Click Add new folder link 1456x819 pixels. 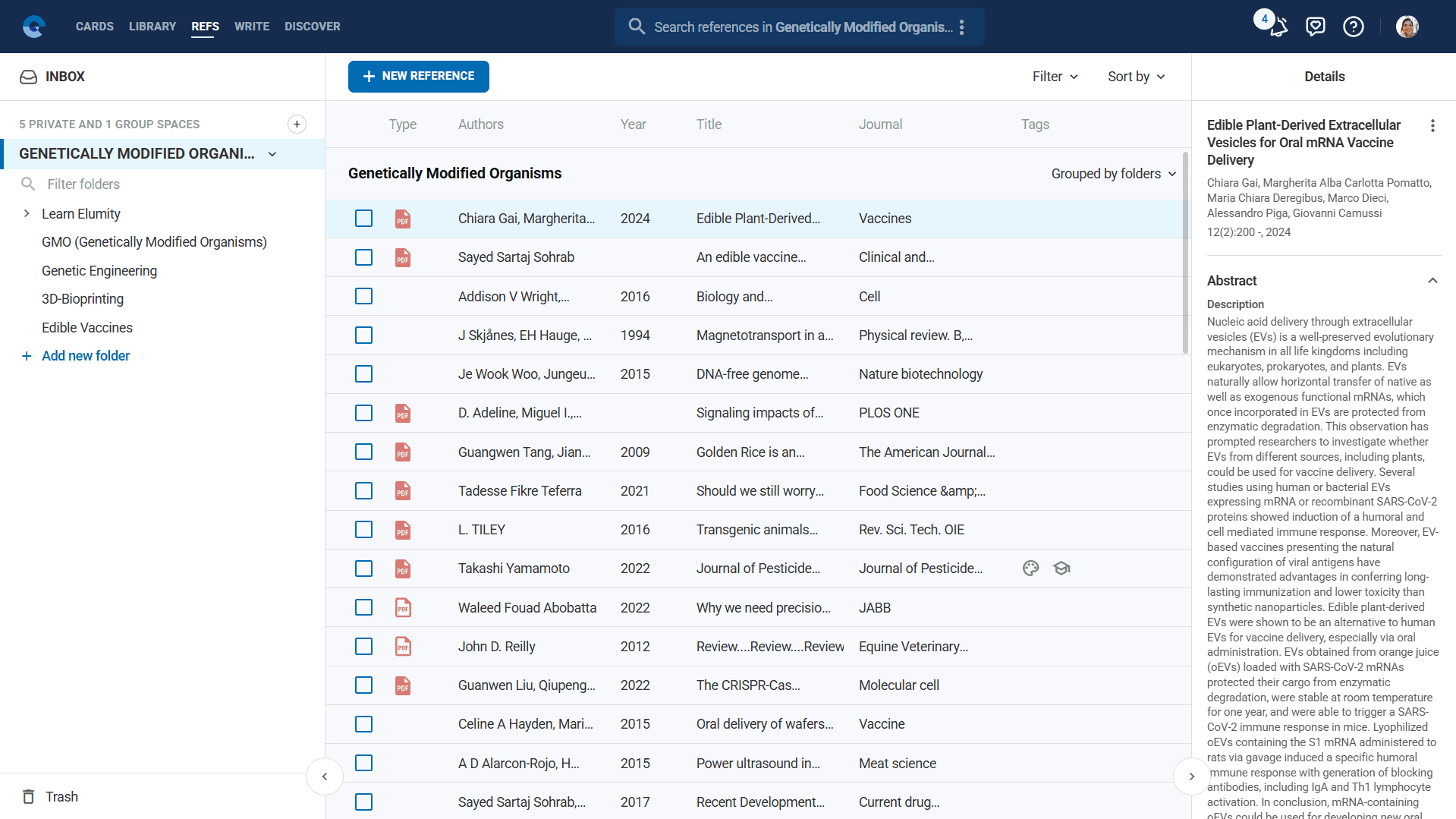85,356
